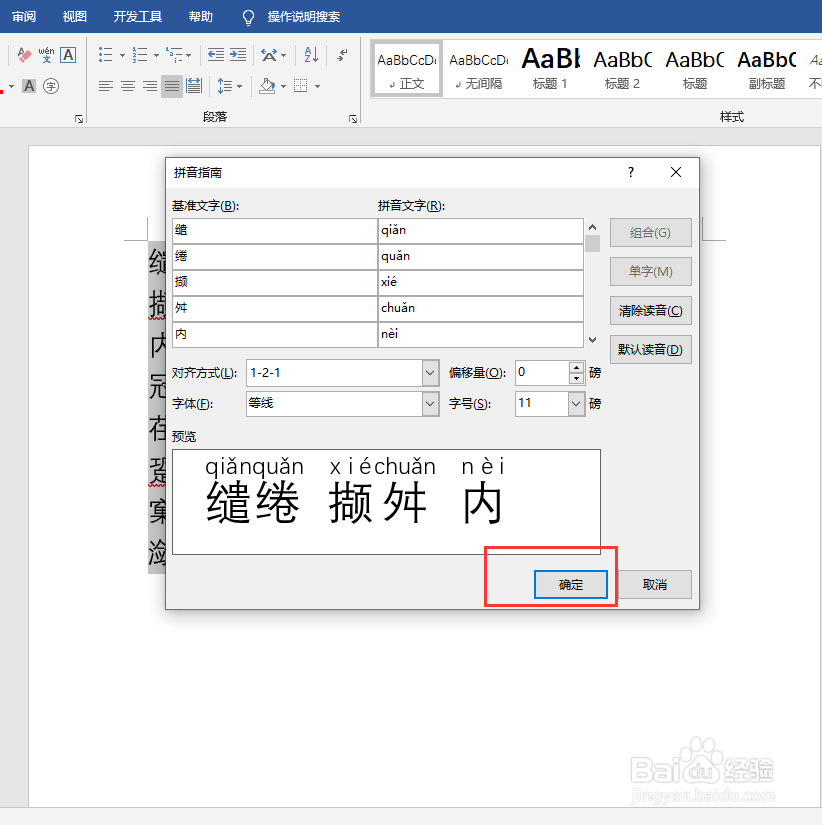Click the character border boxed-A icon
The height and width of the screenshot is (825, 822).
click(68, 55)
